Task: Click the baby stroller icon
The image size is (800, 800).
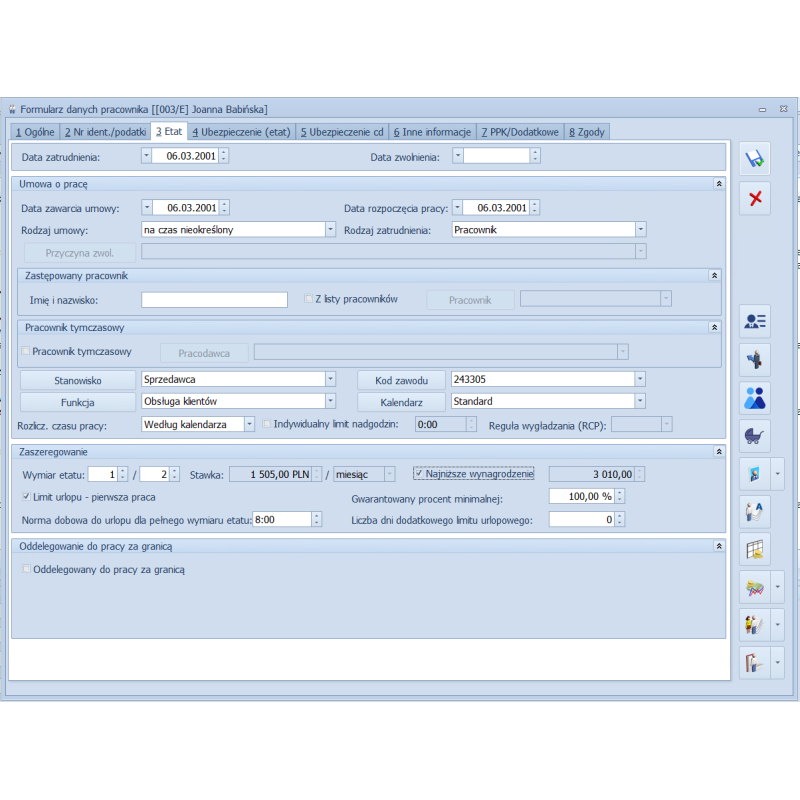Action: coord(755,435)
